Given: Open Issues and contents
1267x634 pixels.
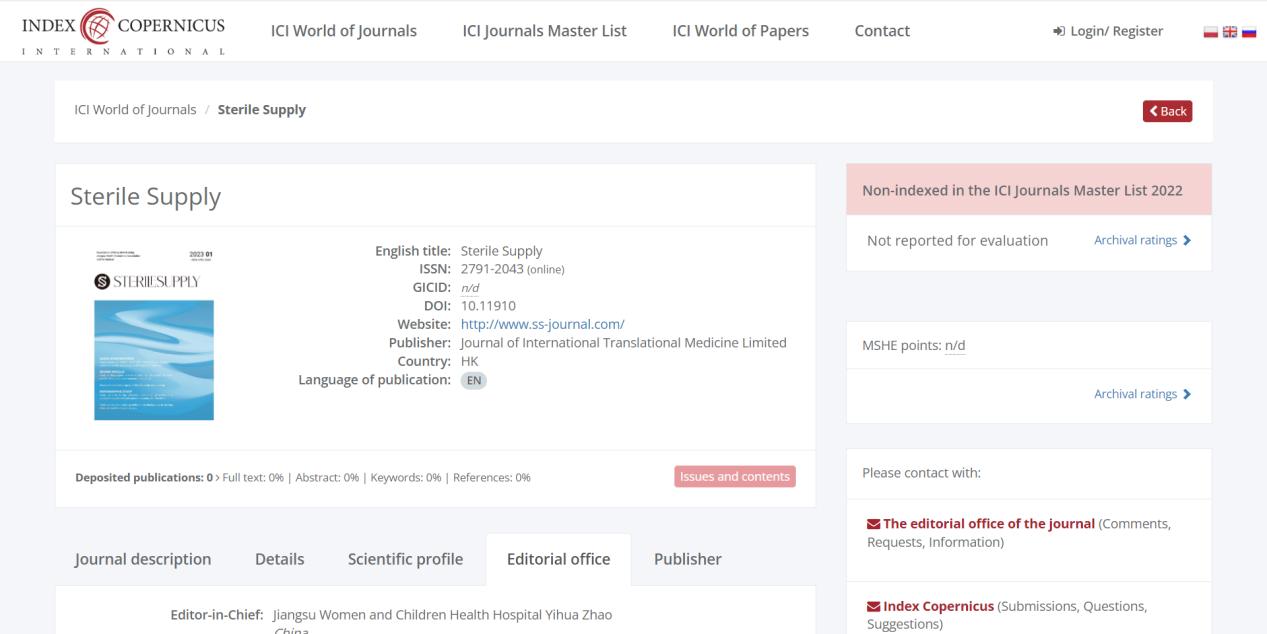Looking at the screenshot, I should pos(735,477).
